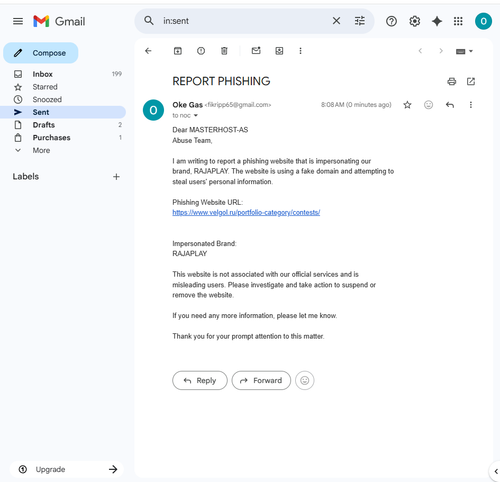500x482 pixels.
Task: Open the velgol.ru phishing URL link
Action: point(246,212)
